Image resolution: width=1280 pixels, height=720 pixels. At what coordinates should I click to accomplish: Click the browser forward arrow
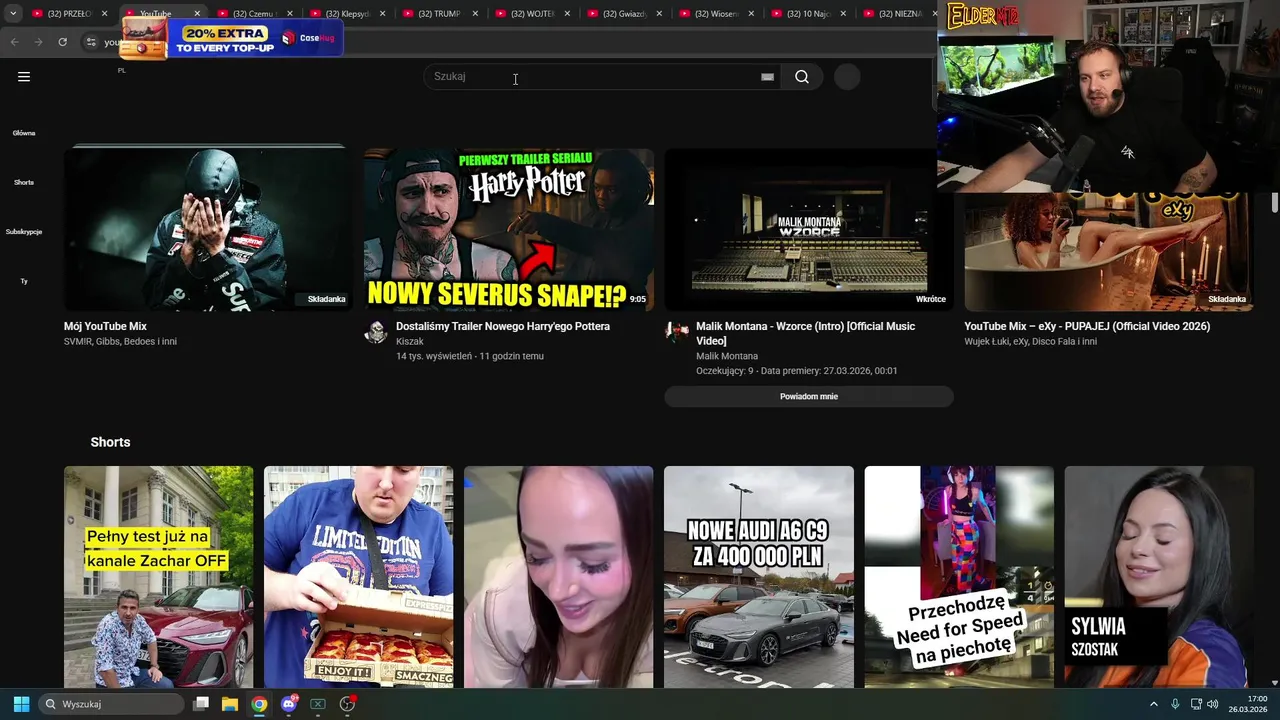(38, 42)
